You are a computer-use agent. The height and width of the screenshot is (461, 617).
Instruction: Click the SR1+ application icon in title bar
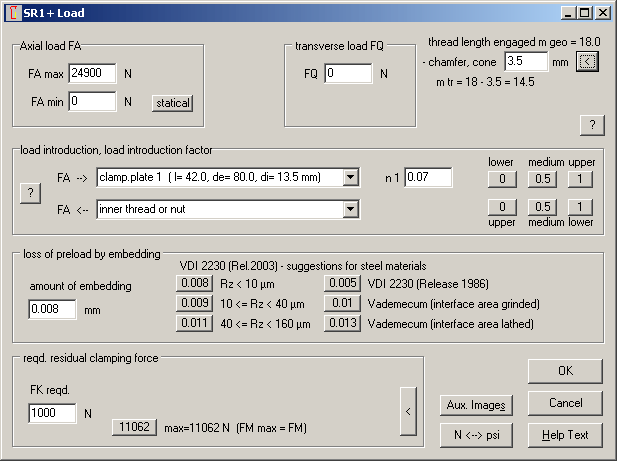[x=11, y=13]
